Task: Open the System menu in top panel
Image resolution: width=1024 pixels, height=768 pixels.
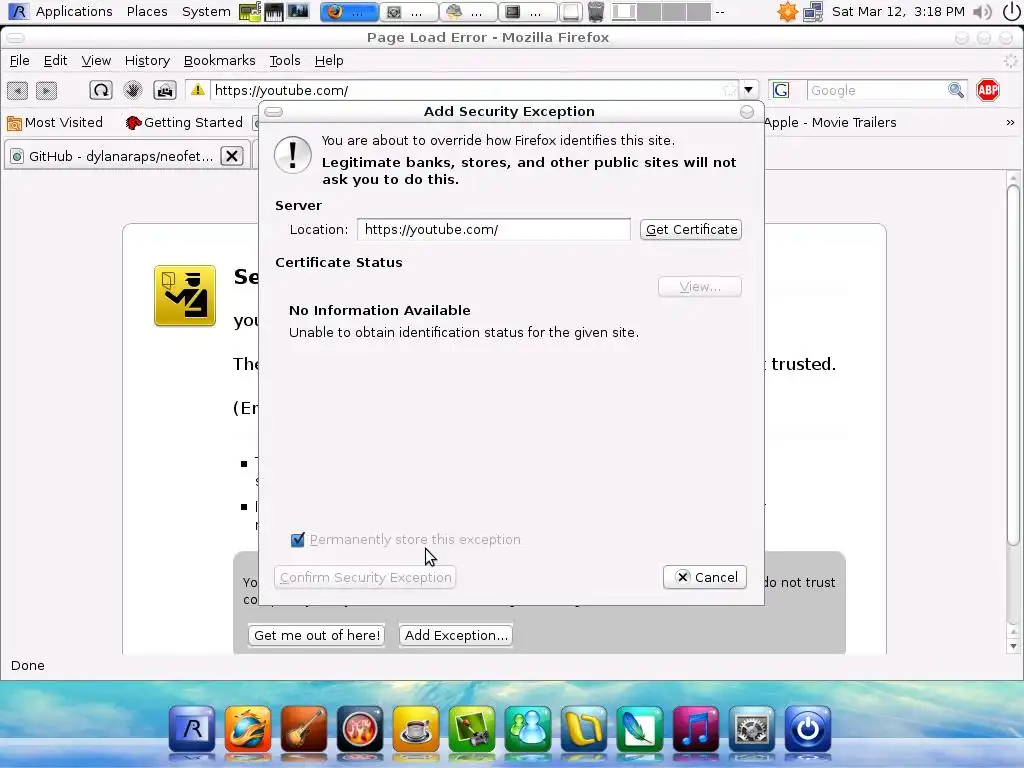Action: (206, 12)
